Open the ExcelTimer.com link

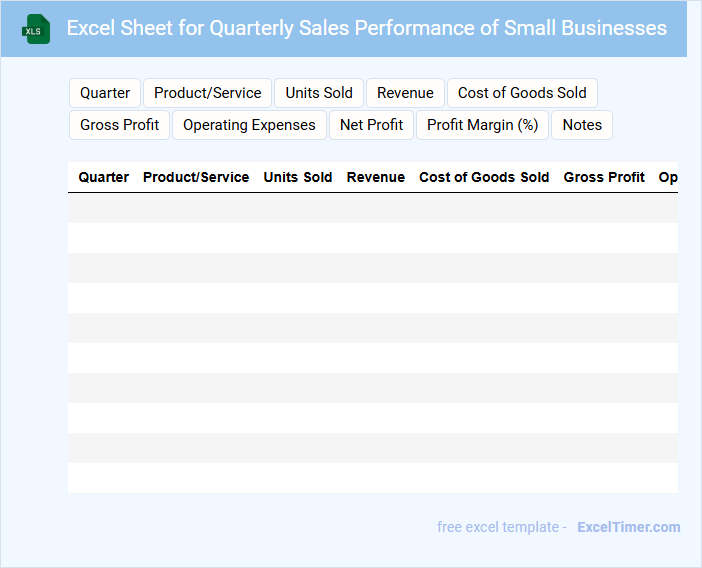point(628,527)
